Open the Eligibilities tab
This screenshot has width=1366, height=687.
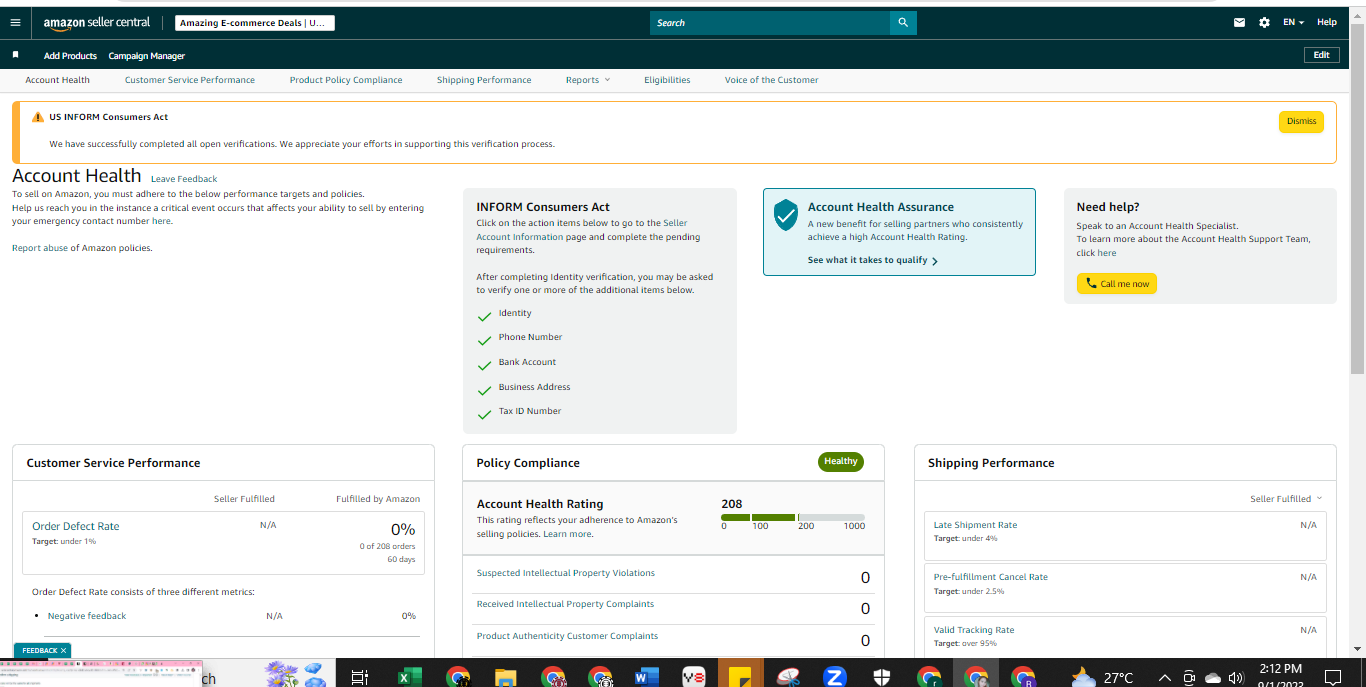(667, 80)
